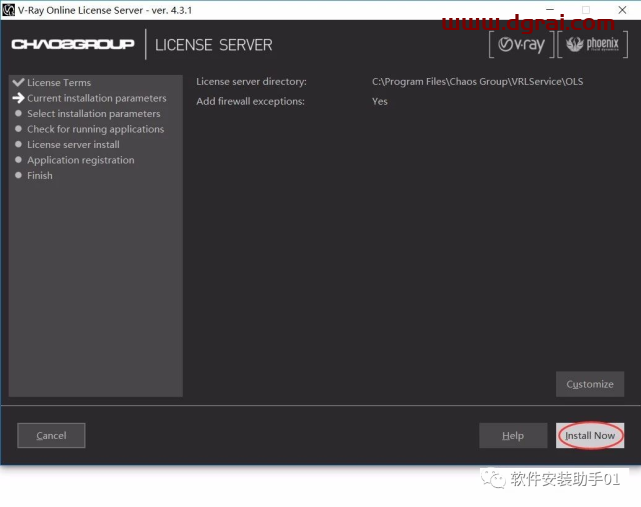Viewport: 641px width, 507px height.
Task: Select the License Terms step
Action: coord(59,83)
